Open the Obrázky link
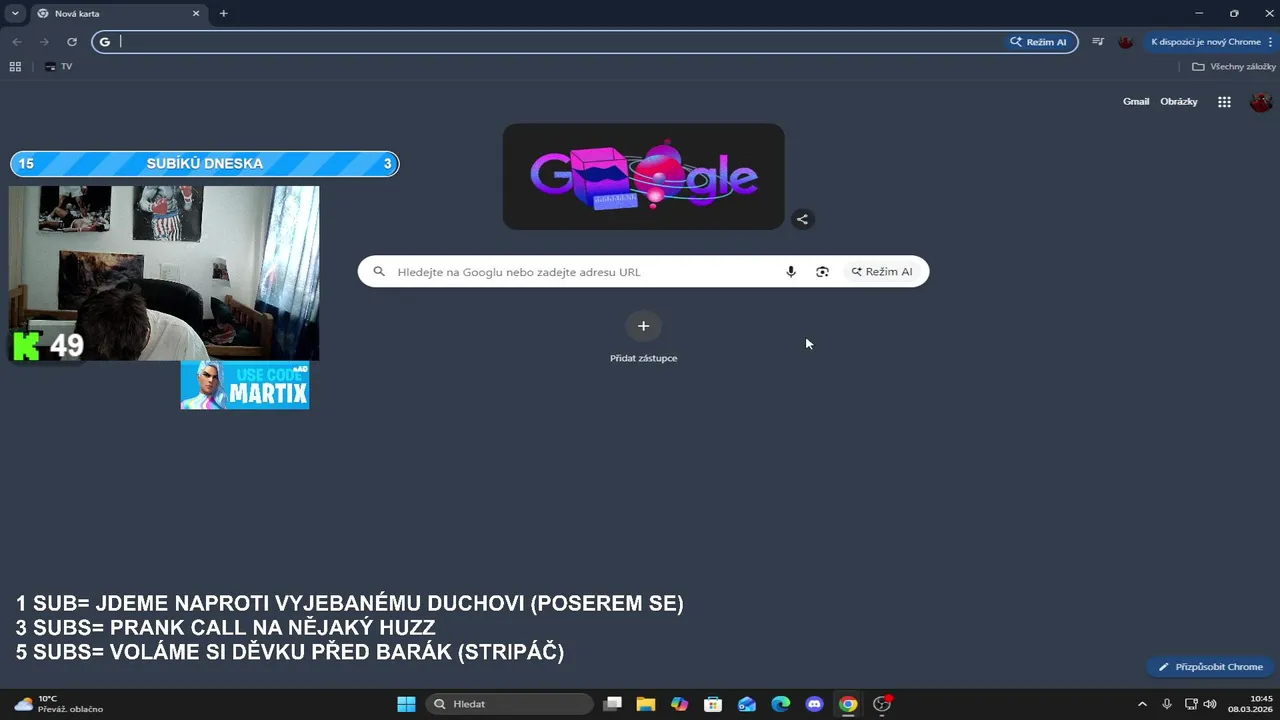The image size is (1280, 720). [x=1179, y=102]
